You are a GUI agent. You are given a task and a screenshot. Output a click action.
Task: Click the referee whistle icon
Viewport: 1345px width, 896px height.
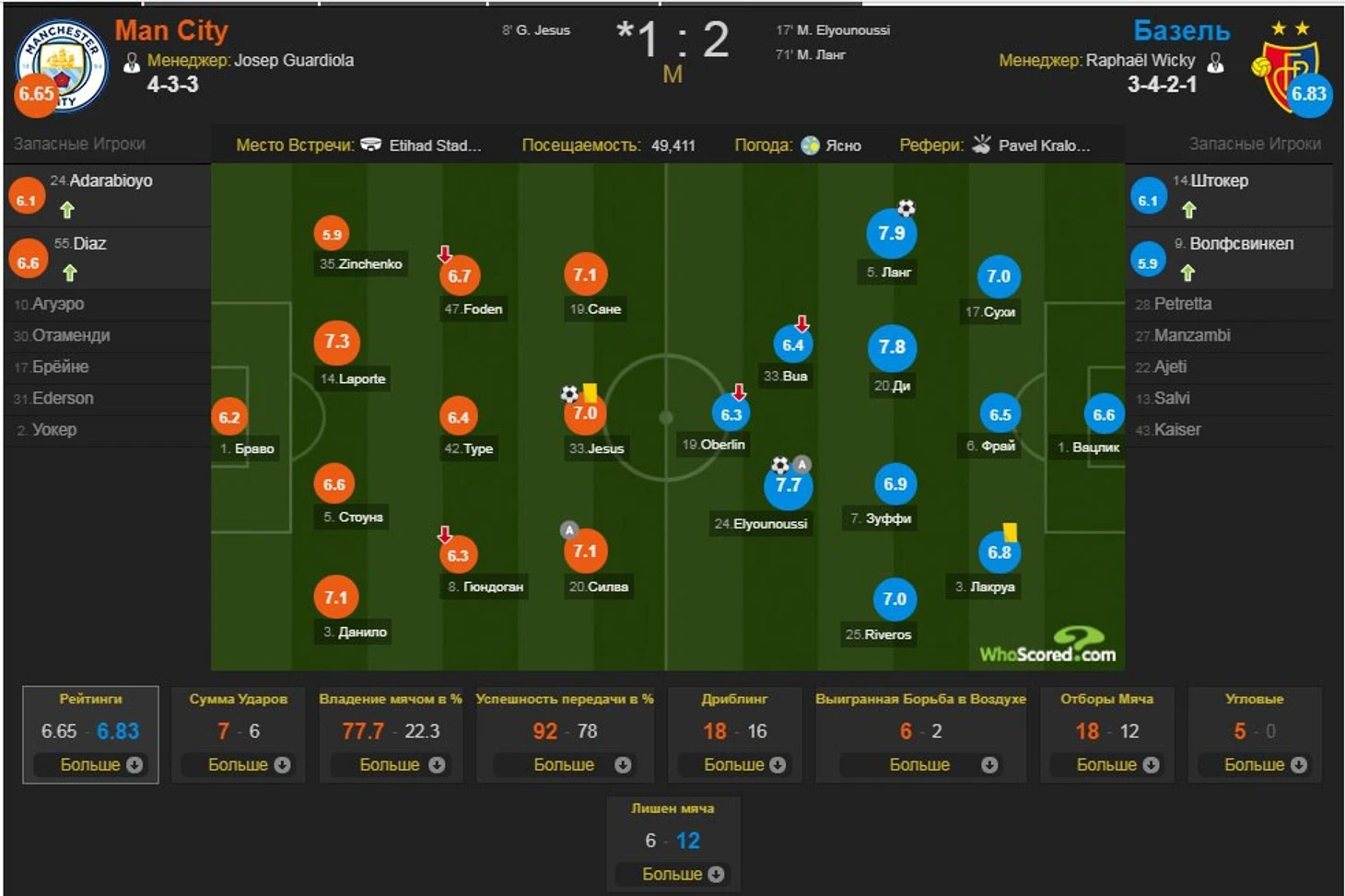pyautogui.click(x=981, y=145)
